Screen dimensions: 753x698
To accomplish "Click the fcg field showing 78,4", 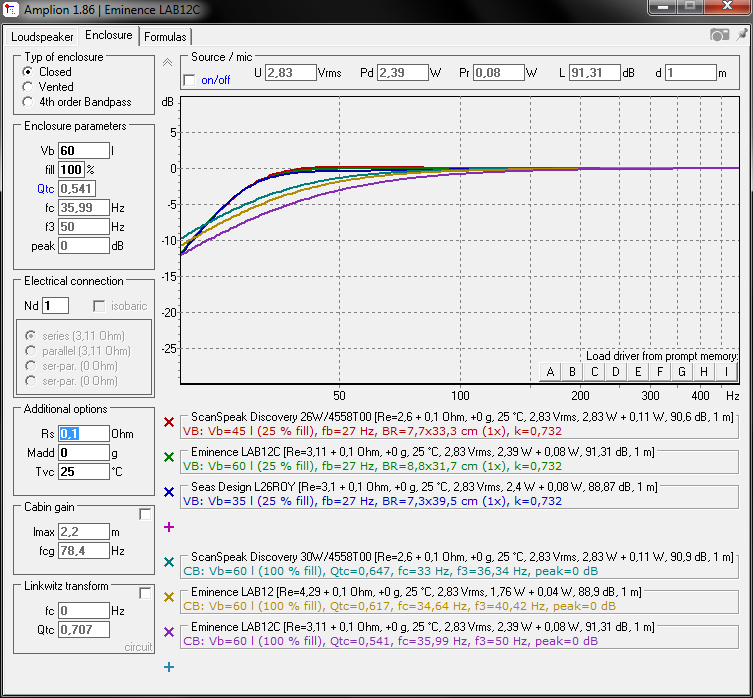I will tap(84, 551).
